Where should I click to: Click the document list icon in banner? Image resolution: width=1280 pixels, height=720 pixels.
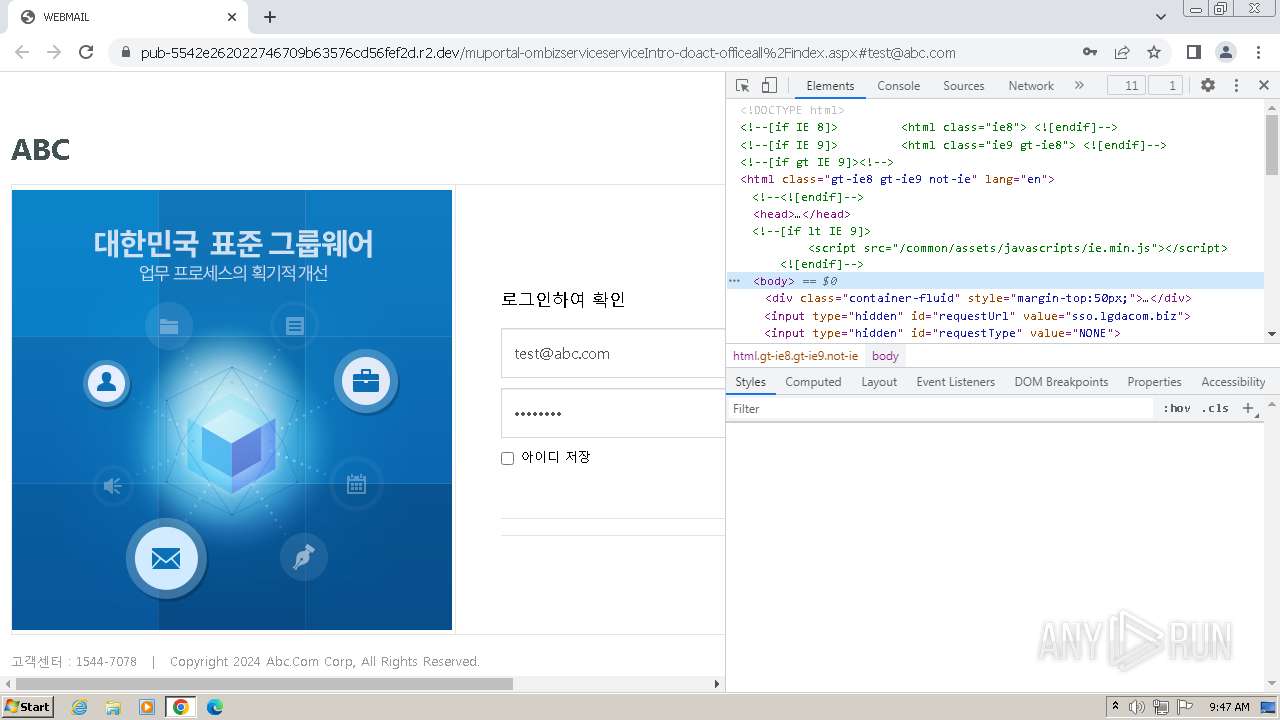click(x=294, y=326)
